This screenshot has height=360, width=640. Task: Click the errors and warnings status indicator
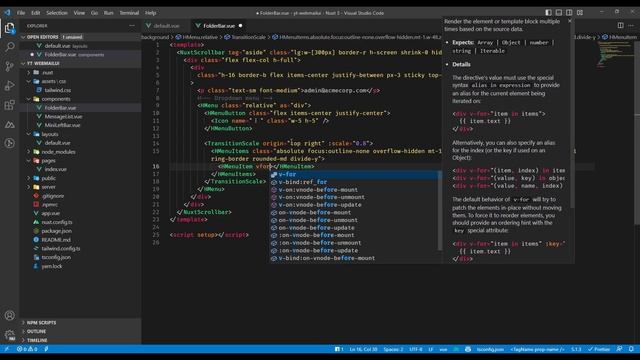[27, 349]
